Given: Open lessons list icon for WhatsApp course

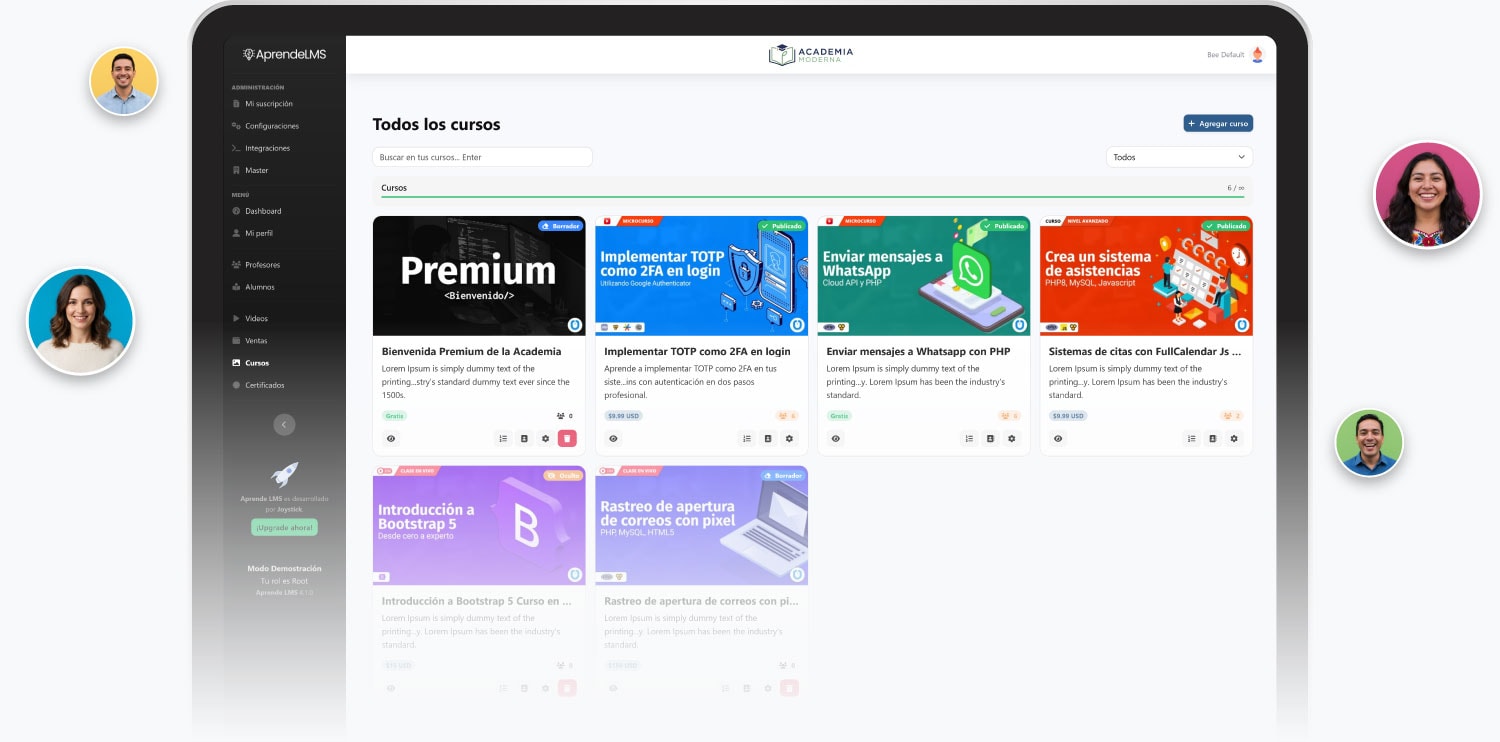Looking at the screenshot, I should [968, 438].
